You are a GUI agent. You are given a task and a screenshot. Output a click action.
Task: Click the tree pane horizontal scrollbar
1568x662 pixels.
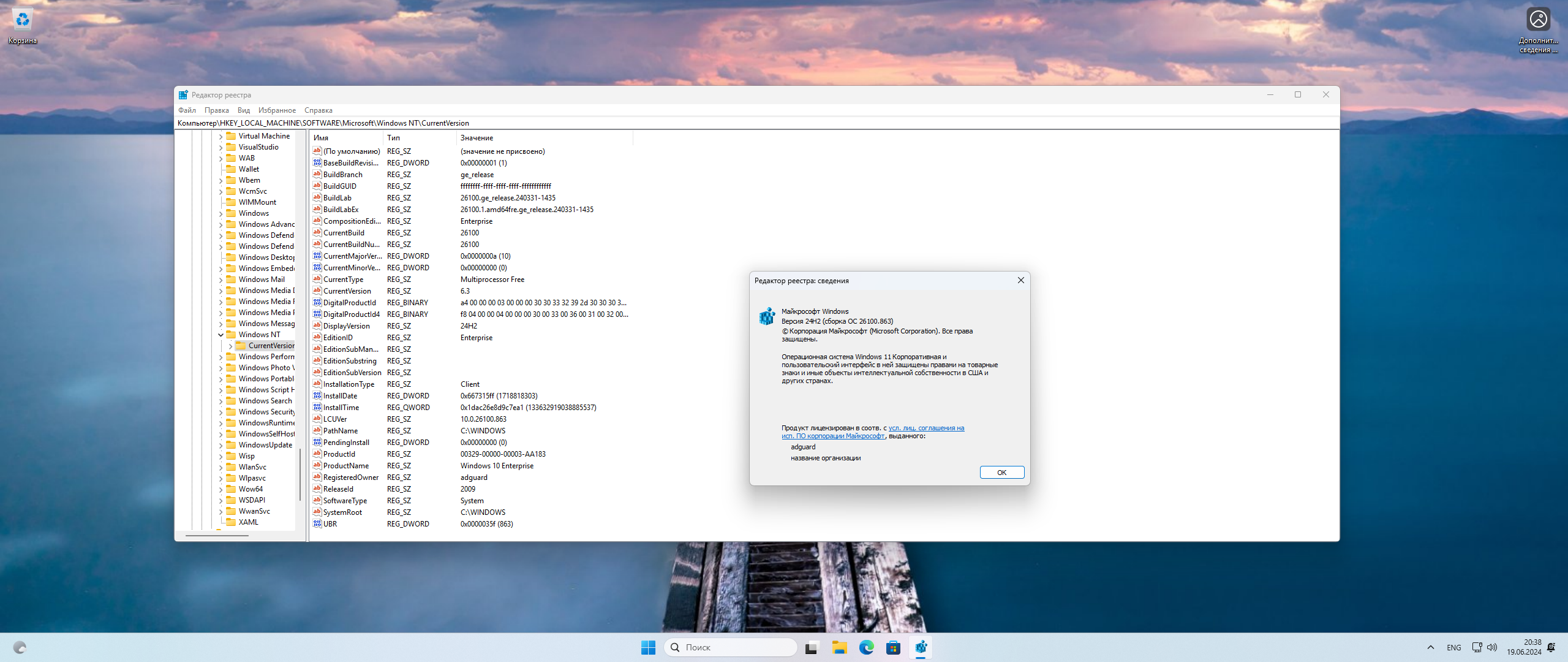click(x=217, y=536)
